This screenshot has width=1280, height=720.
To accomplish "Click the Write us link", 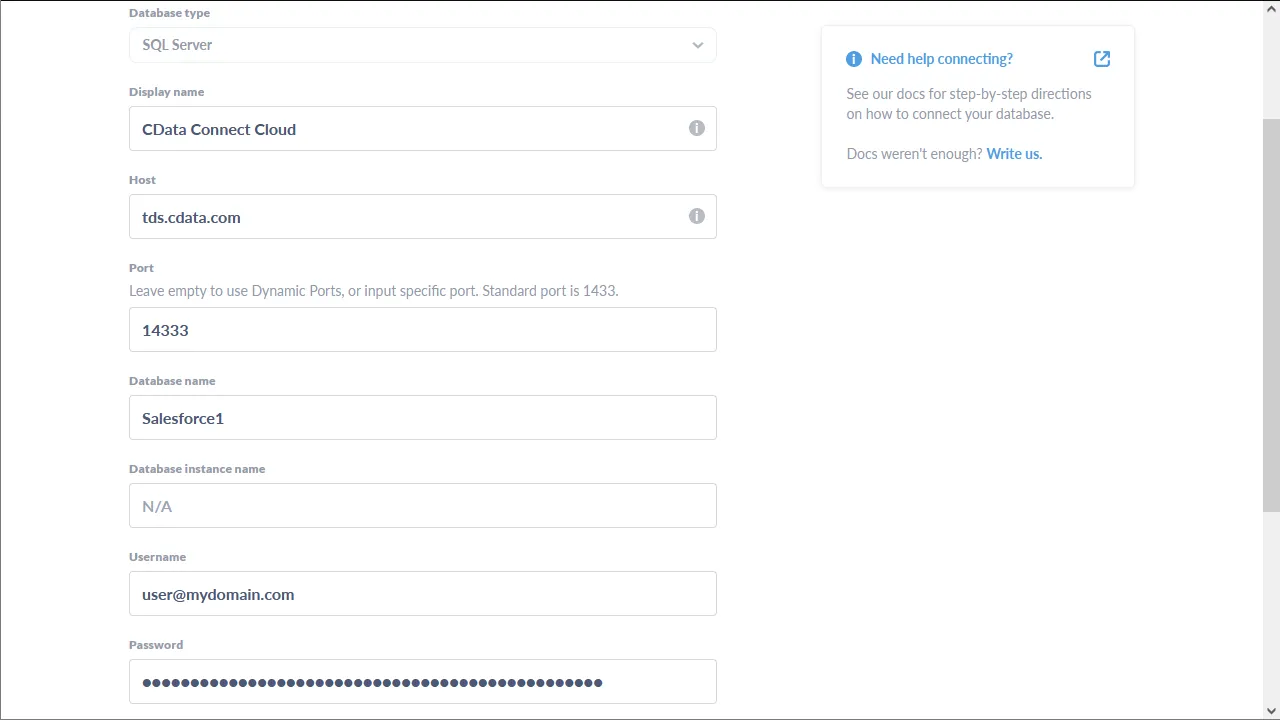I will click(1014, 154).
